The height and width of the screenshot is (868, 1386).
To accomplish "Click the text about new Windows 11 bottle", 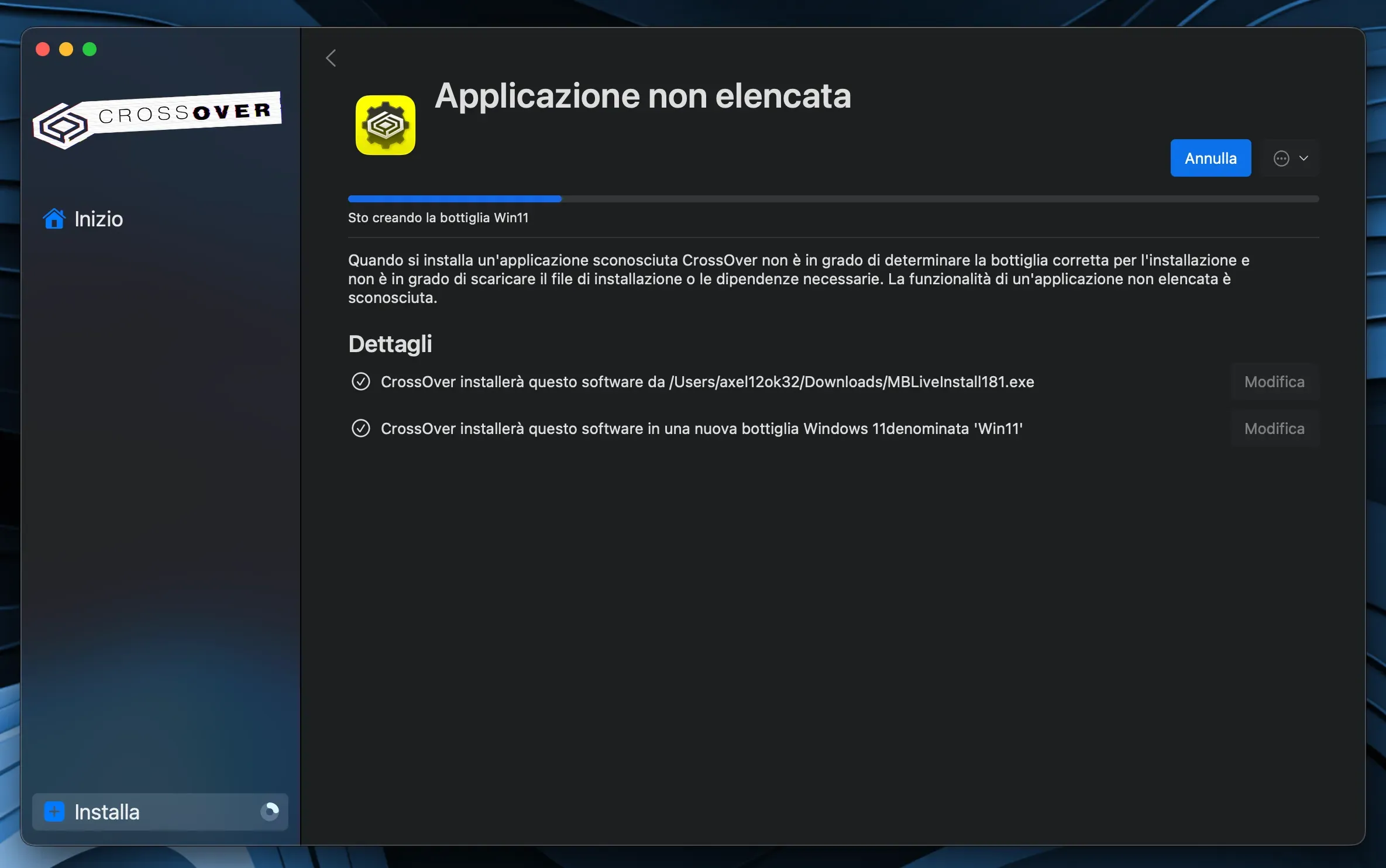I will click(701, 429).
